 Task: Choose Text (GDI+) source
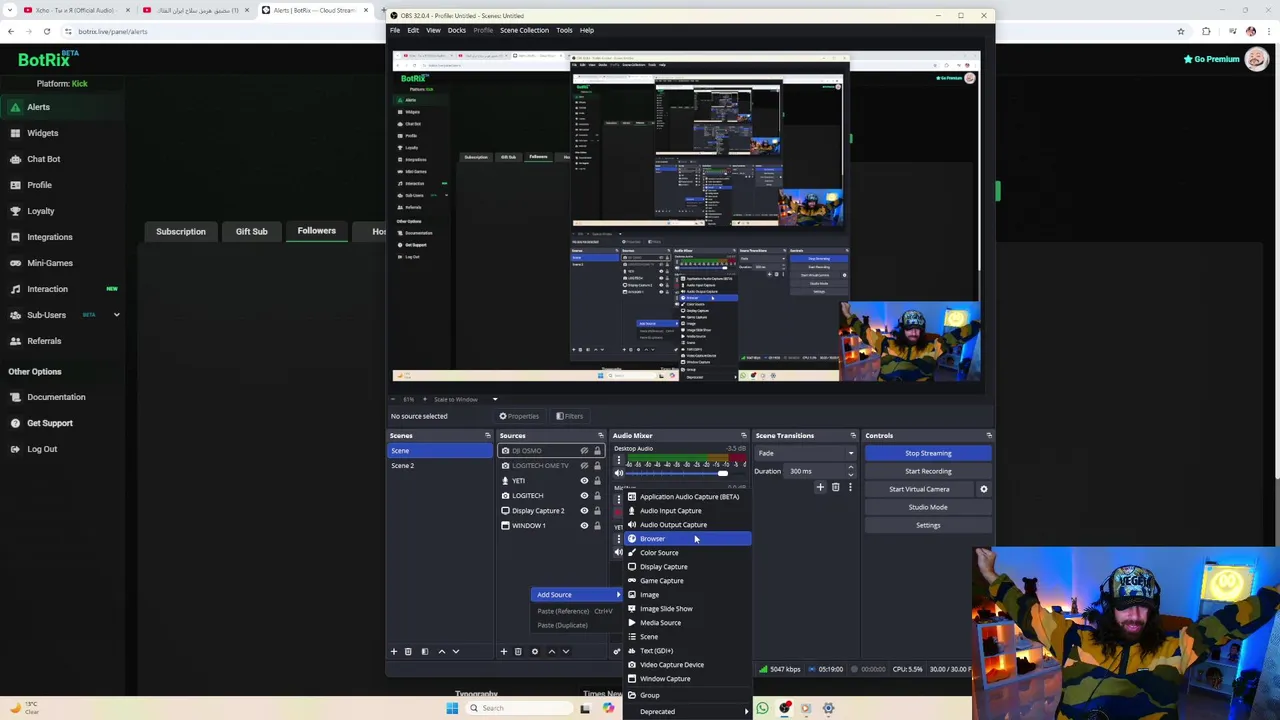click(688, 651)
